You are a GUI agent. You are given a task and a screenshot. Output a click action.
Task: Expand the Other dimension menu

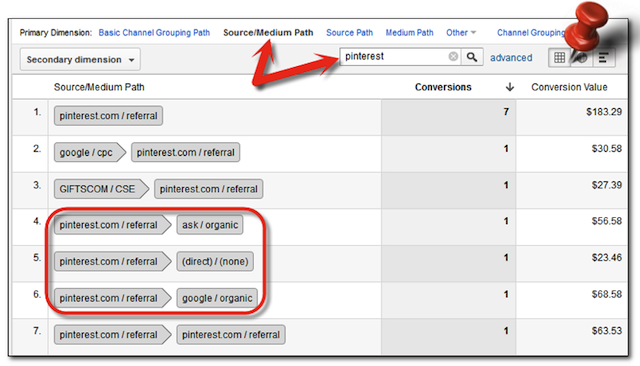461,33
